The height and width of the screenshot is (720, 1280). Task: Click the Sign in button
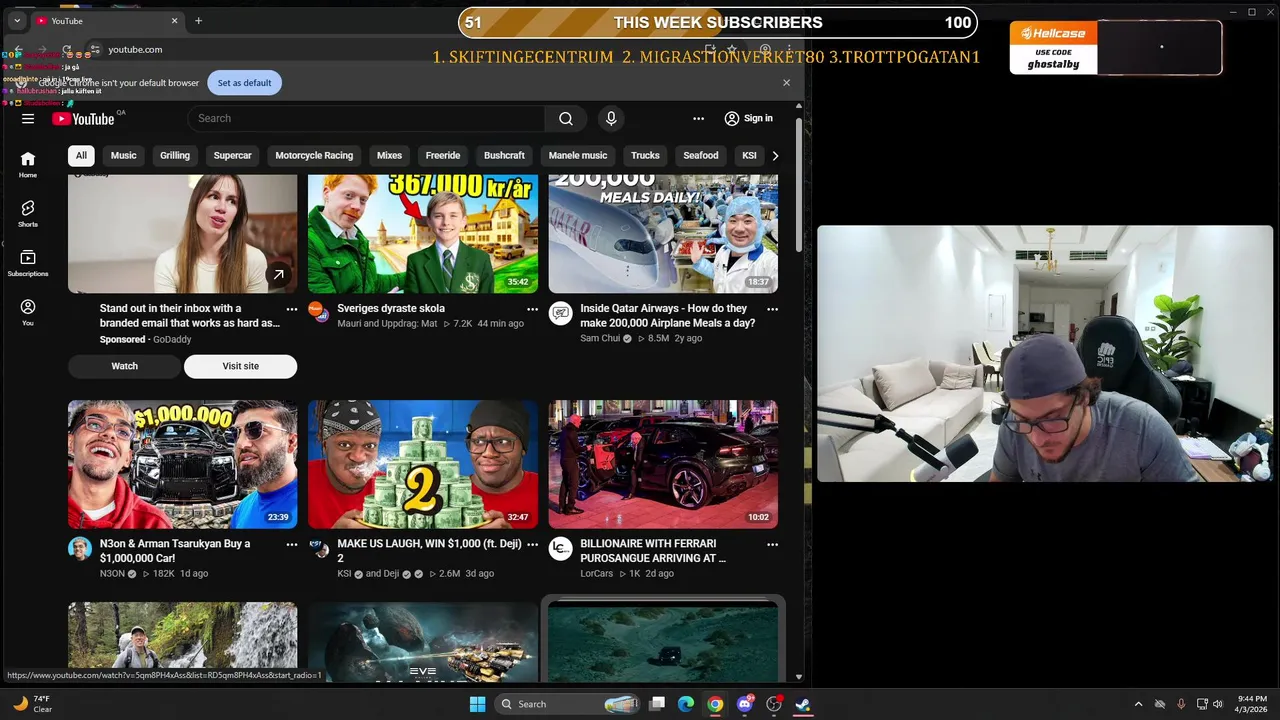749,118
